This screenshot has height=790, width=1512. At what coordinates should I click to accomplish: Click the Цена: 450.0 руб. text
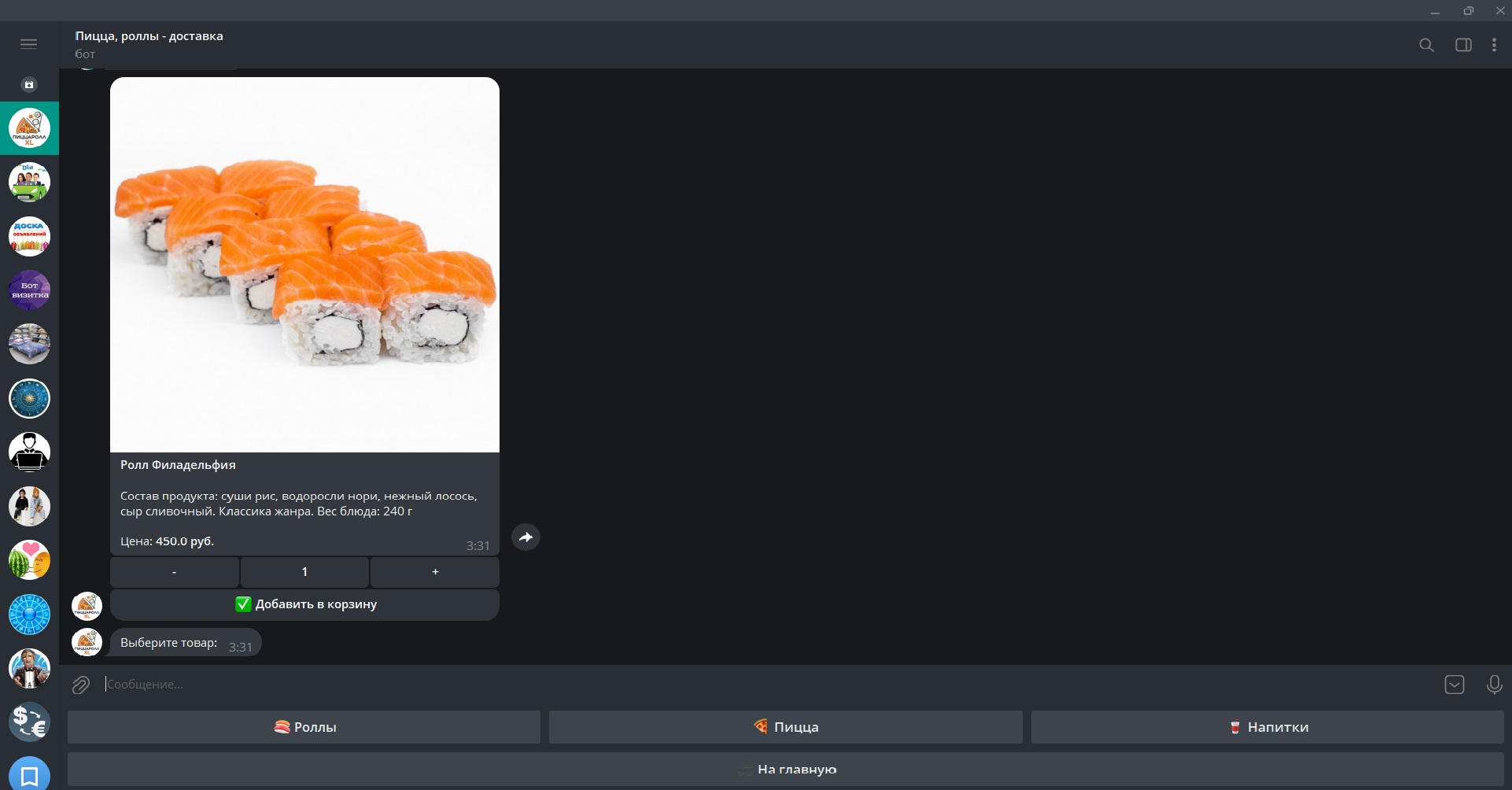(167, 541)
